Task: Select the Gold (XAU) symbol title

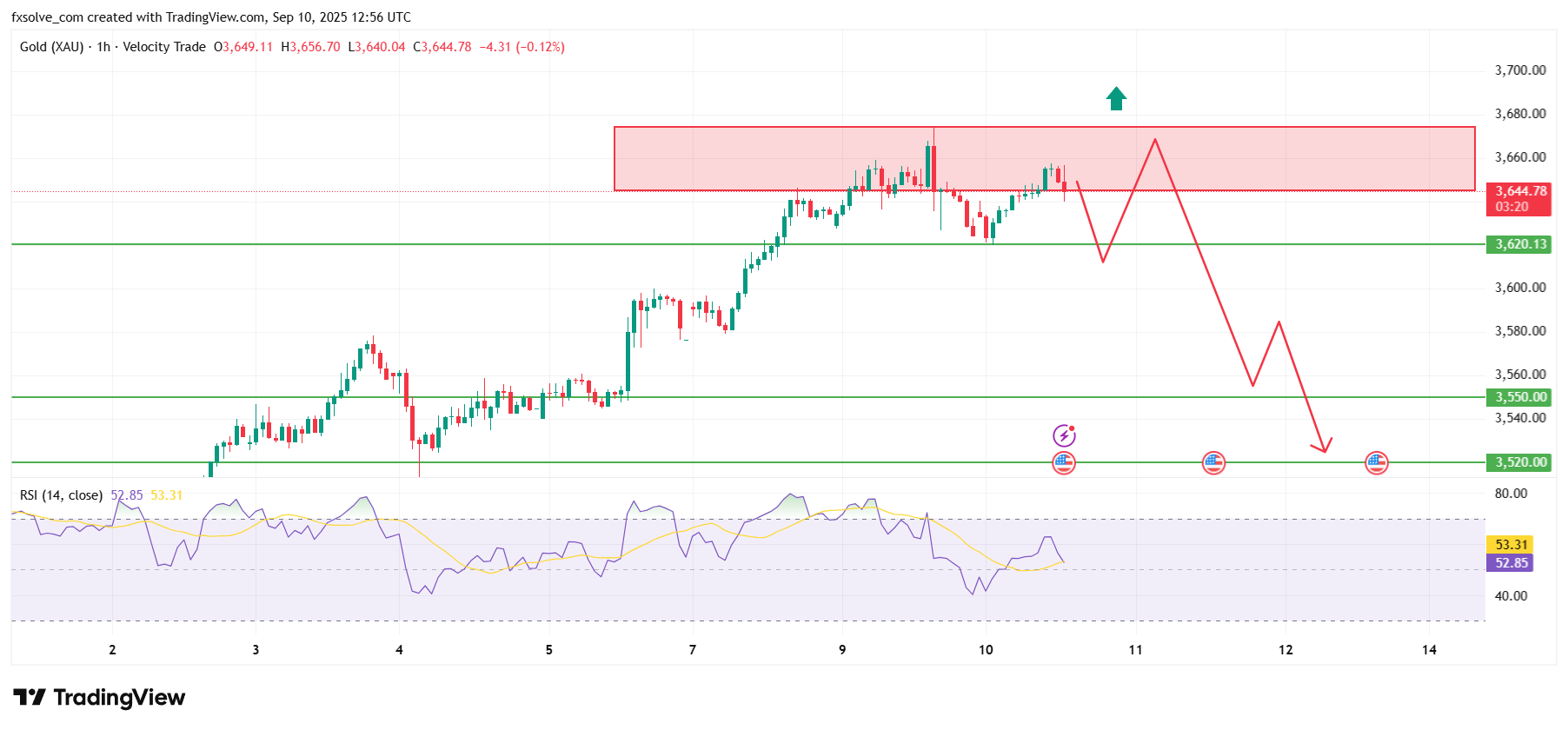Action: 51,47
